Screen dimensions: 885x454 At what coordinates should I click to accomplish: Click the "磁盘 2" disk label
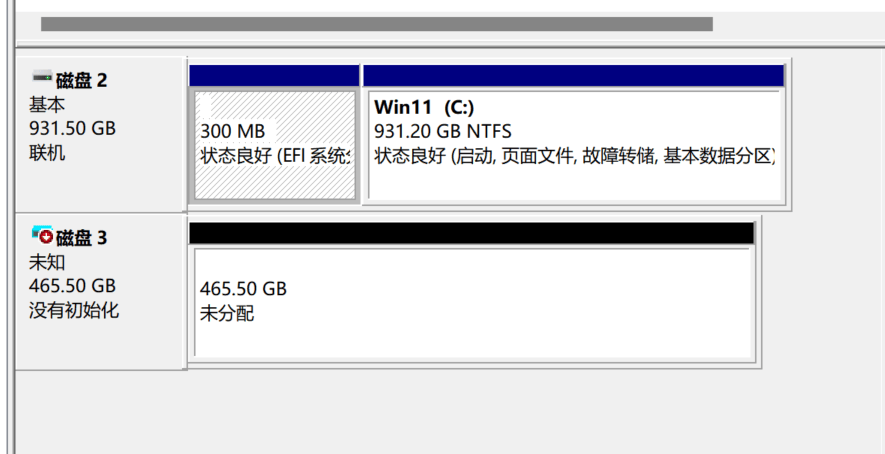click(x=82, y=80)
